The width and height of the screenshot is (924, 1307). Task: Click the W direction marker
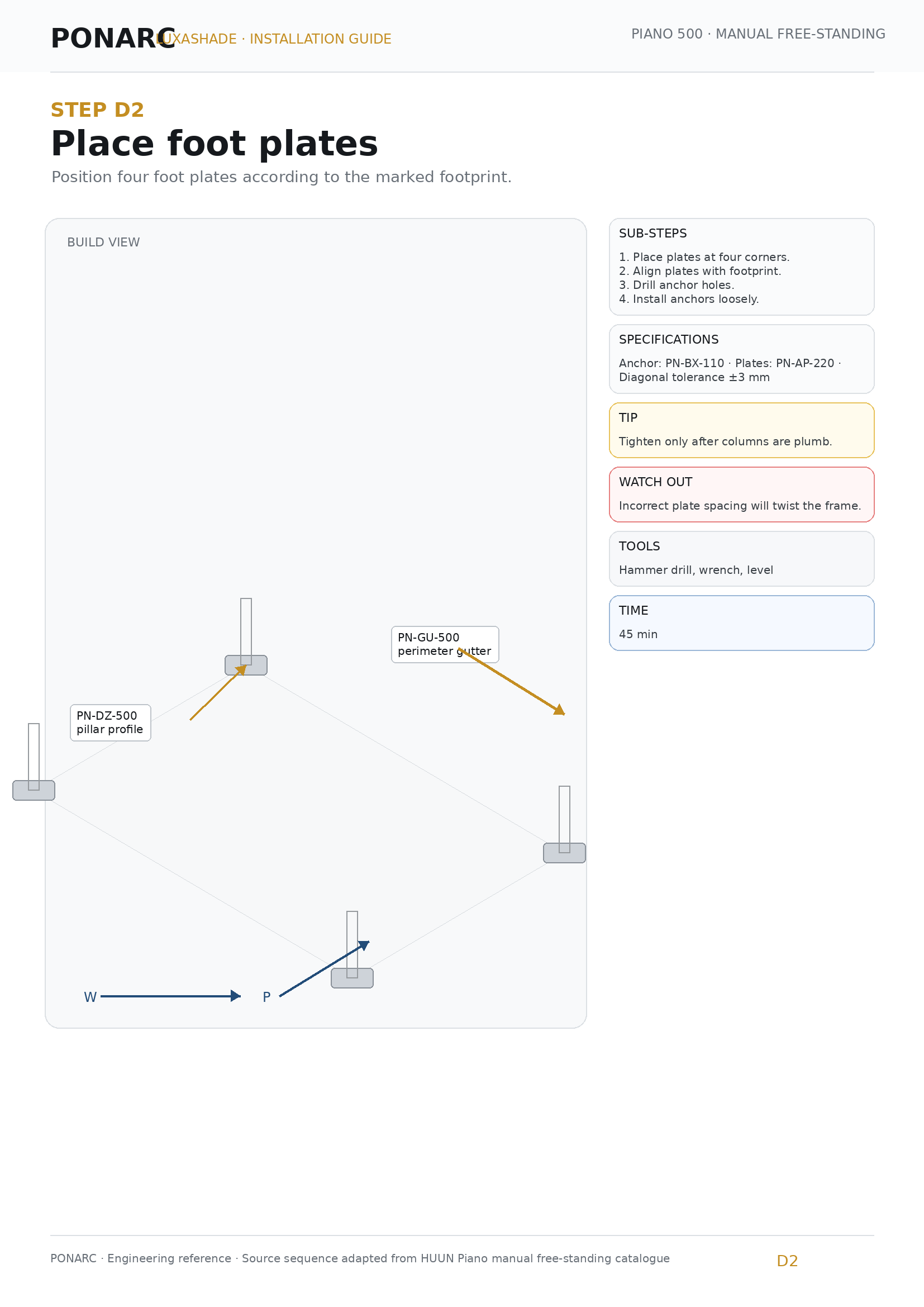pos(90,997)
